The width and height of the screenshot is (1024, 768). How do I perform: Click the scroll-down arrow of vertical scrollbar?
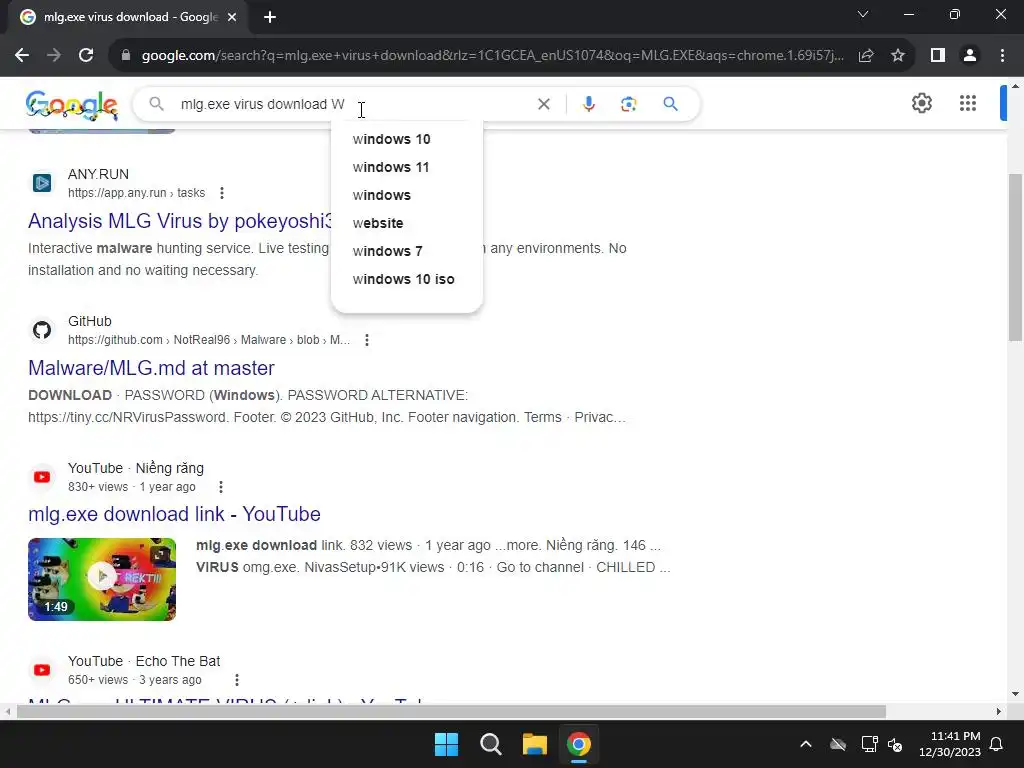click(1015, 694)
